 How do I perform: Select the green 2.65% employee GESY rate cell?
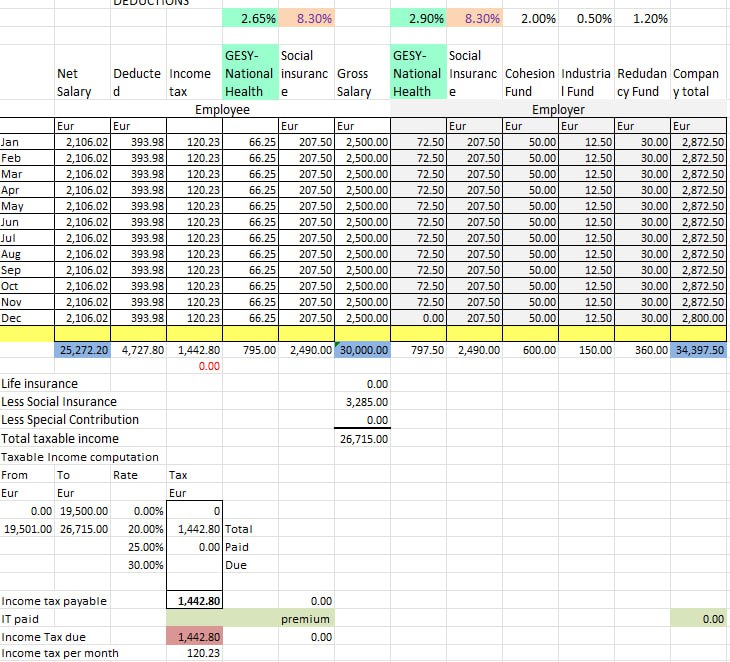click(250, 19)
